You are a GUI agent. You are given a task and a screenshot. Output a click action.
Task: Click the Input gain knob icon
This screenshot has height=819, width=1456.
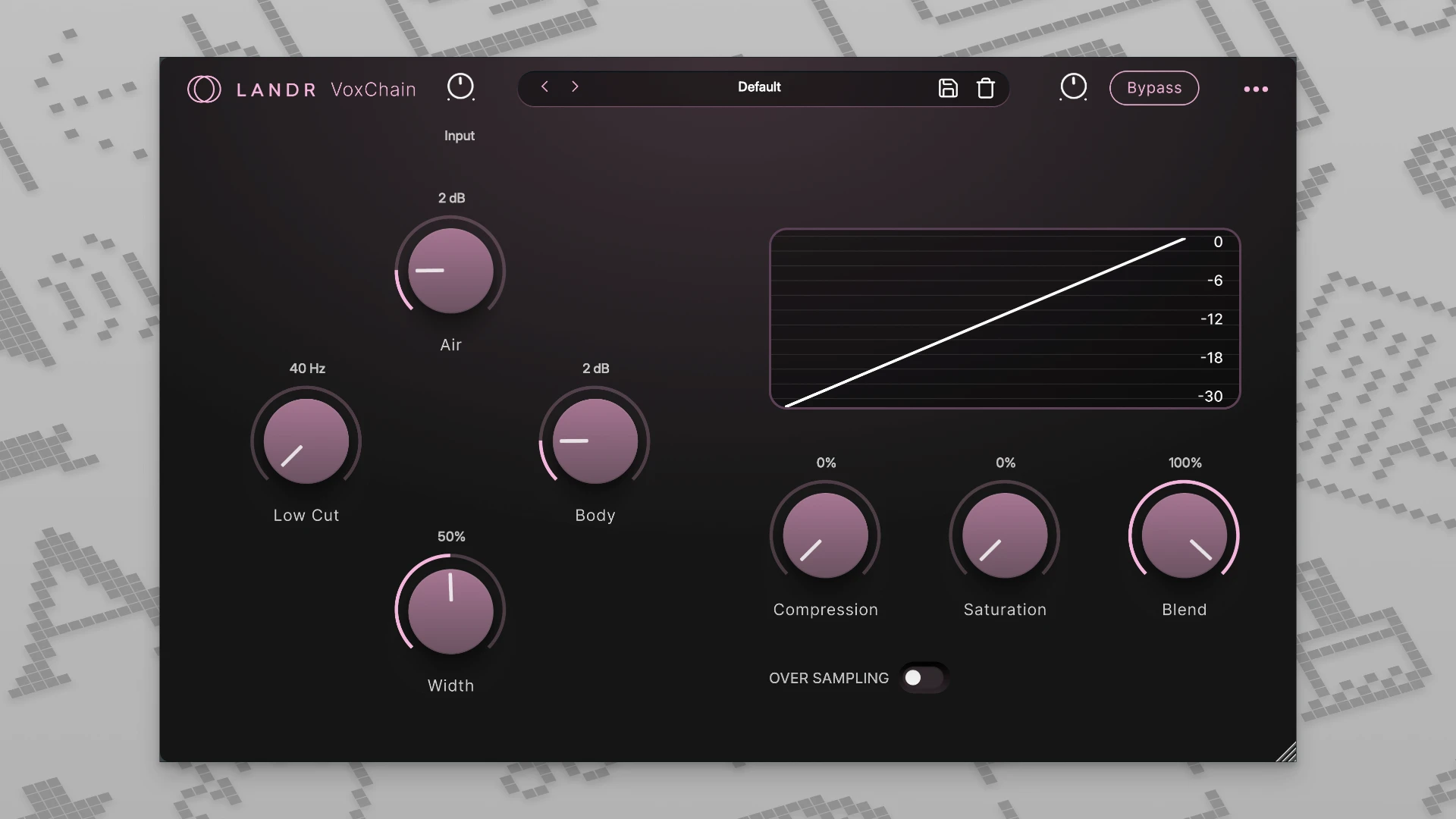pyautogui.click(x=460, y=88)
